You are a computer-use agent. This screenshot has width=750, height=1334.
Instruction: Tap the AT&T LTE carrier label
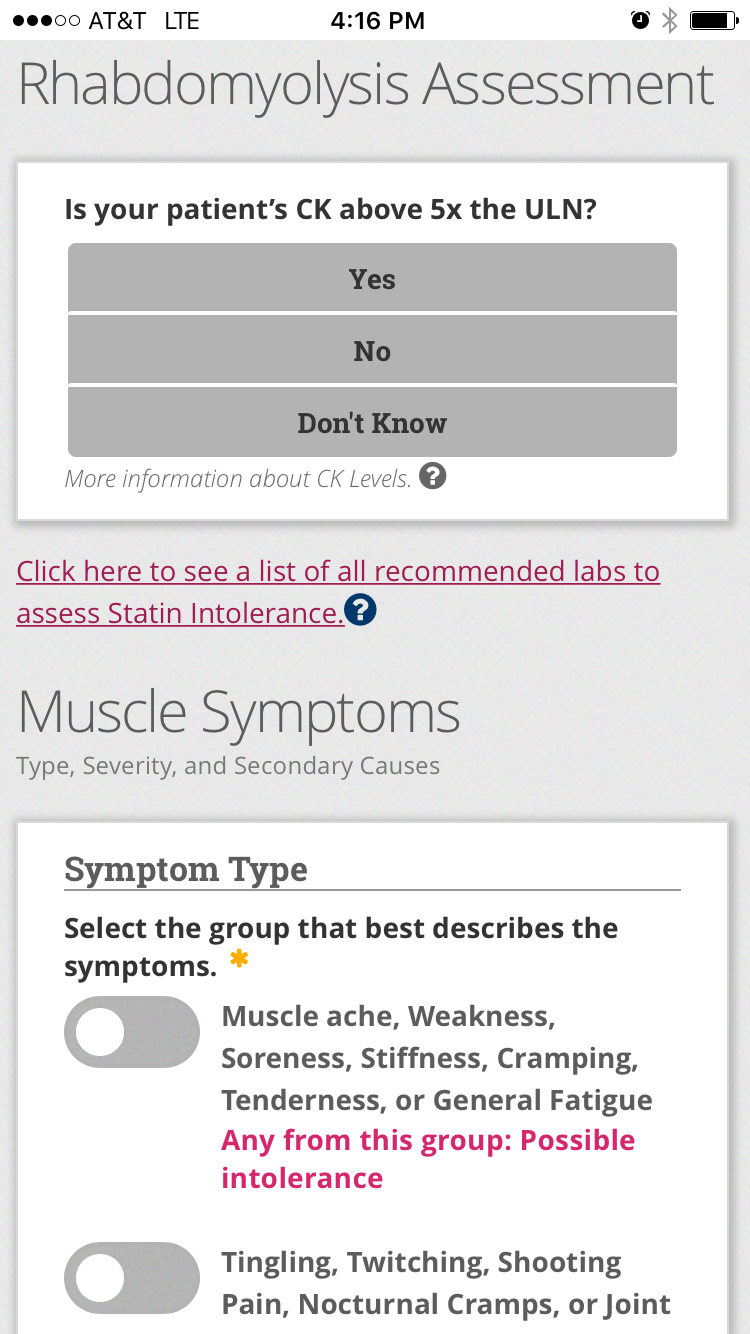tap(144, 20)
